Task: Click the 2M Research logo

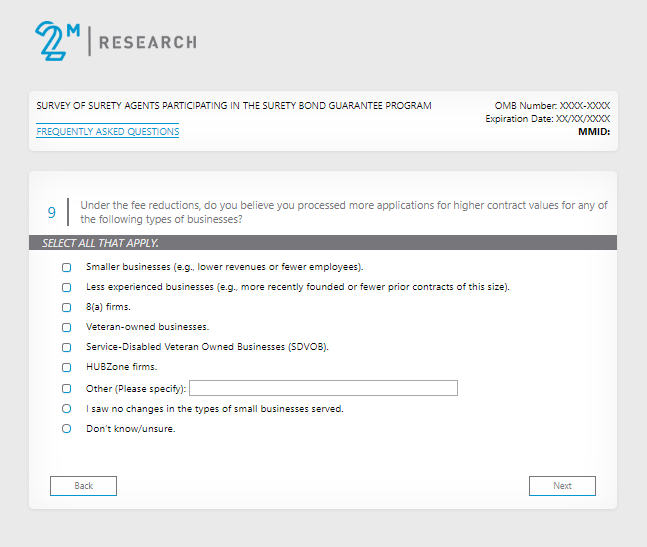Action: pos(115,41)
